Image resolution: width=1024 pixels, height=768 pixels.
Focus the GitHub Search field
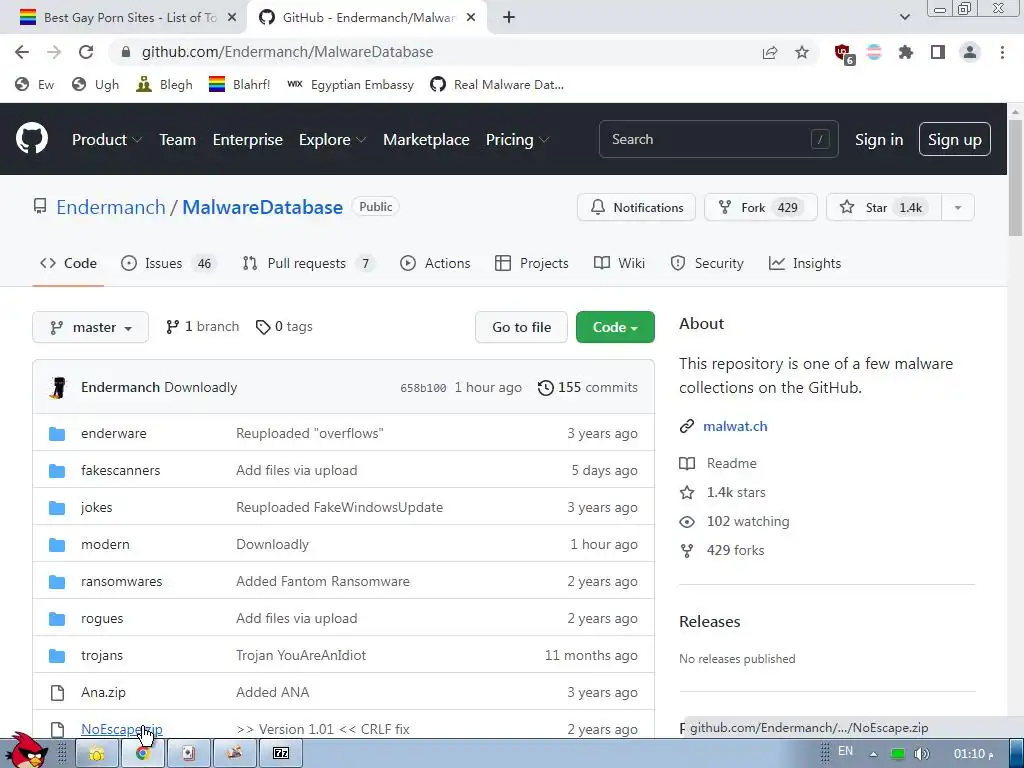[718, 139]
